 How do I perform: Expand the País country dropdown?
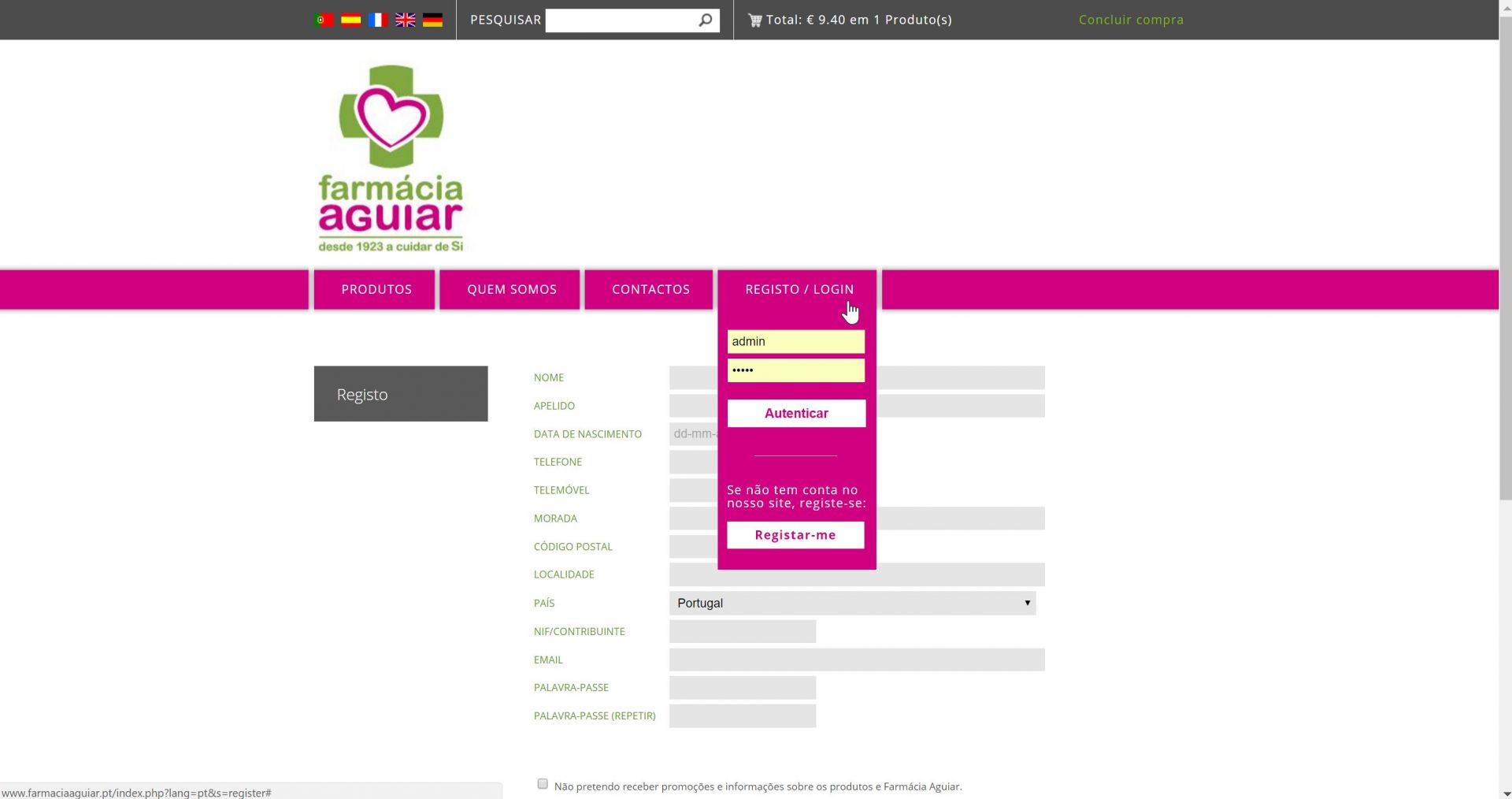pos(852,603)
